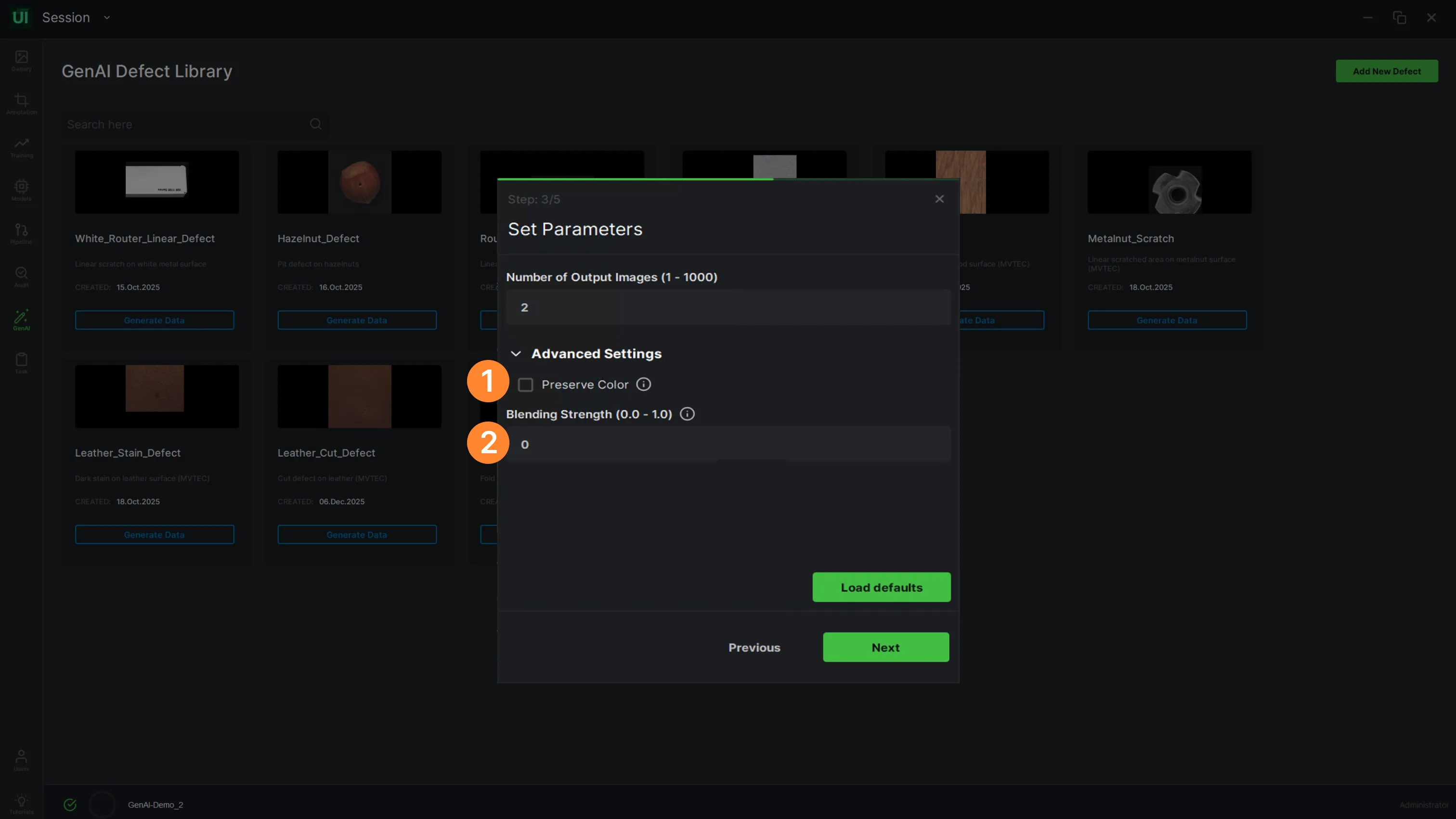Open the Leather_Cut_Defect thumbnail

[x=359, y=397]
